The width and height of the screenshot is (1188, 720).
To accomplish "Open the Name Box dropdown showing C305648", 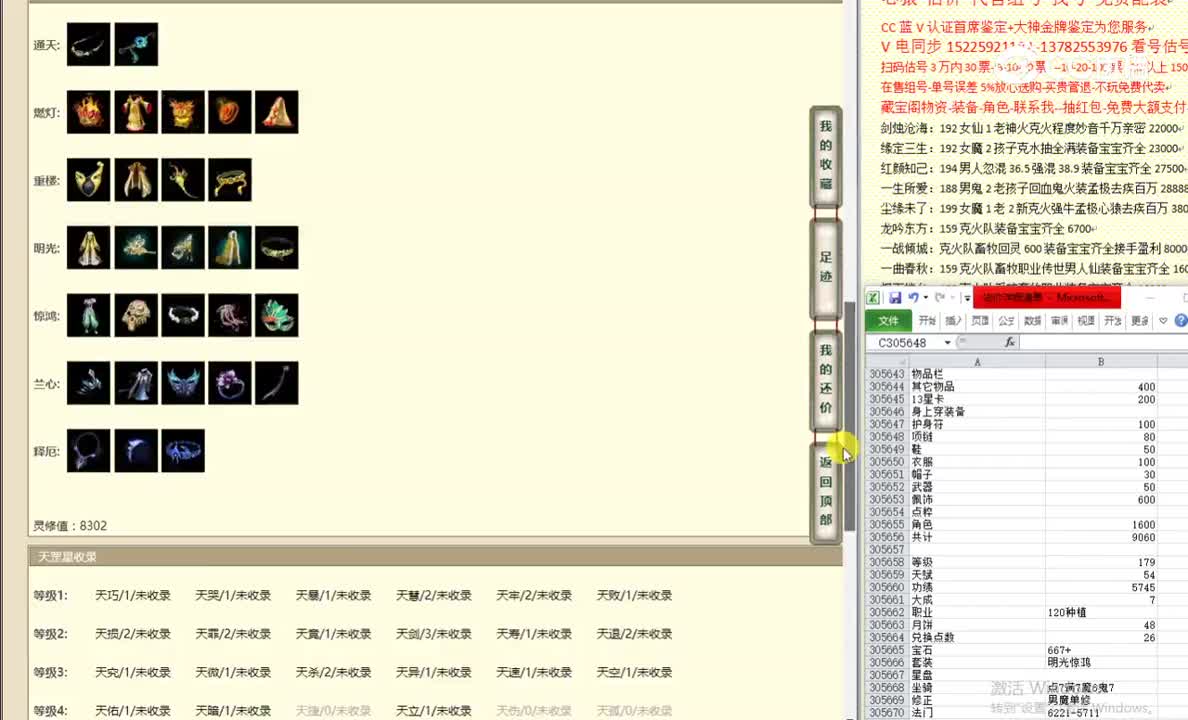I will tap(947, 341).
